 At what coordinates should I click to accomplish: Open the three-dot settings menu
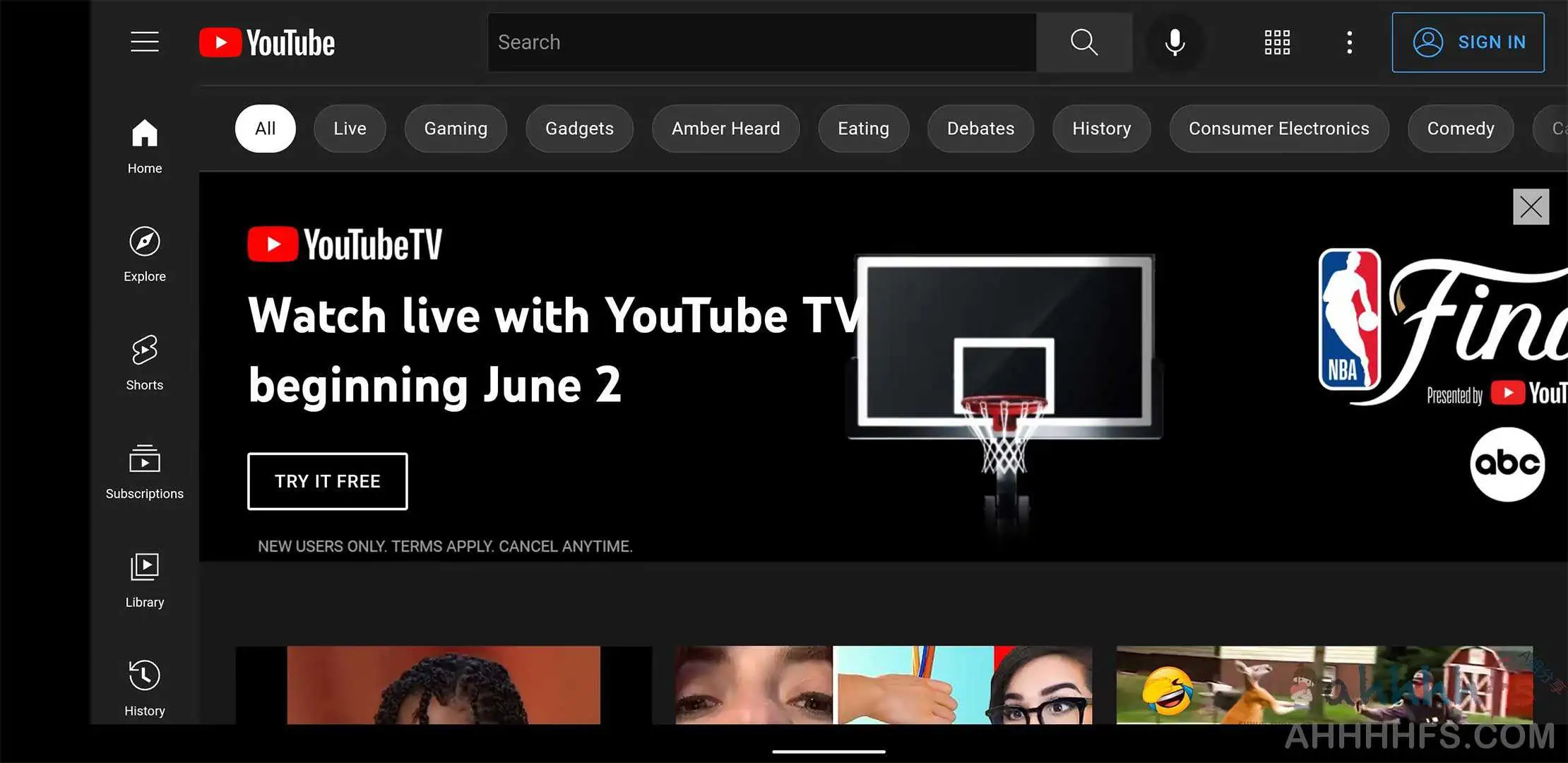(x=1349, y=42)
